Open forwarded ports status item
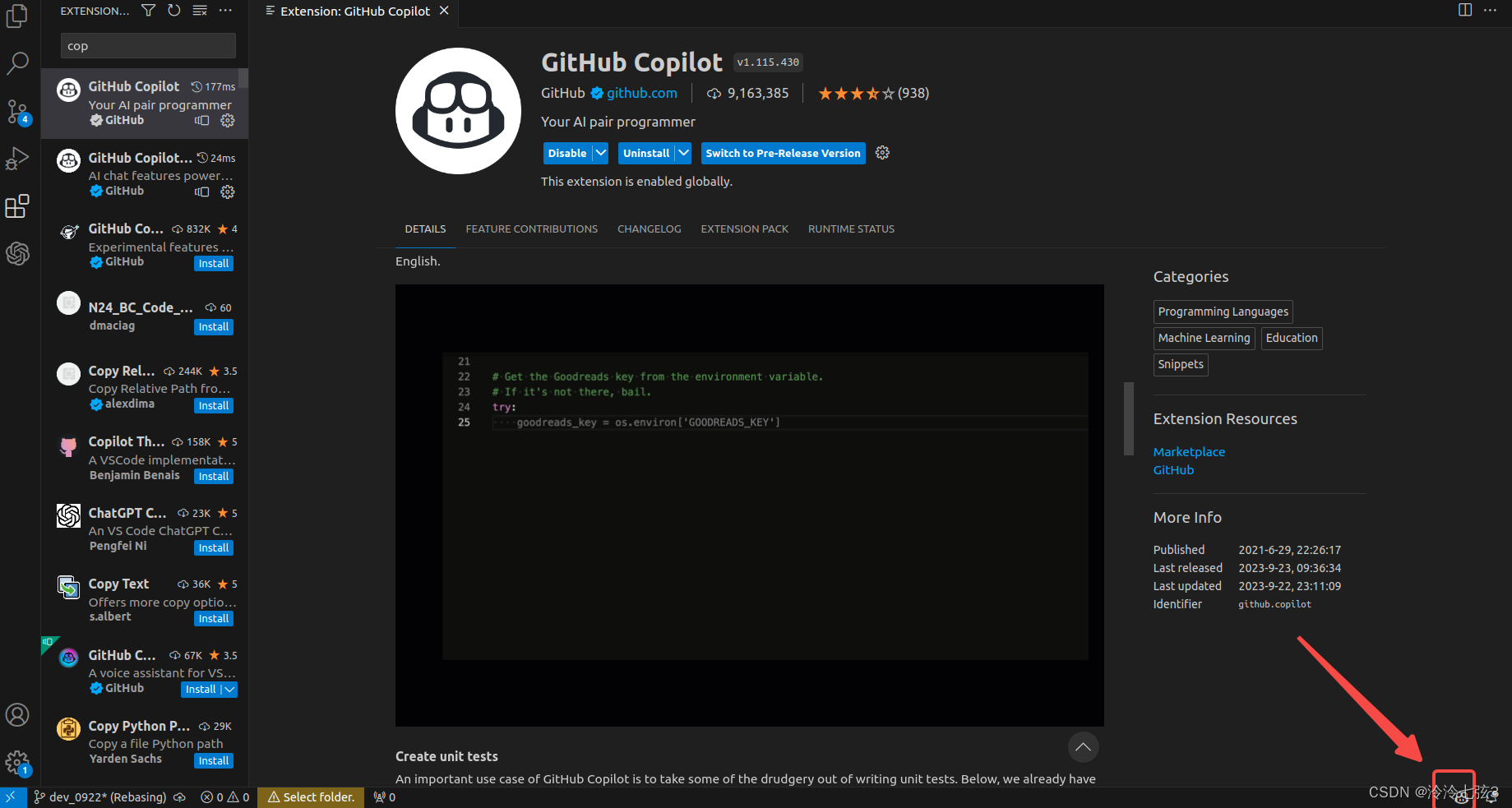 (x=384, y=797)
